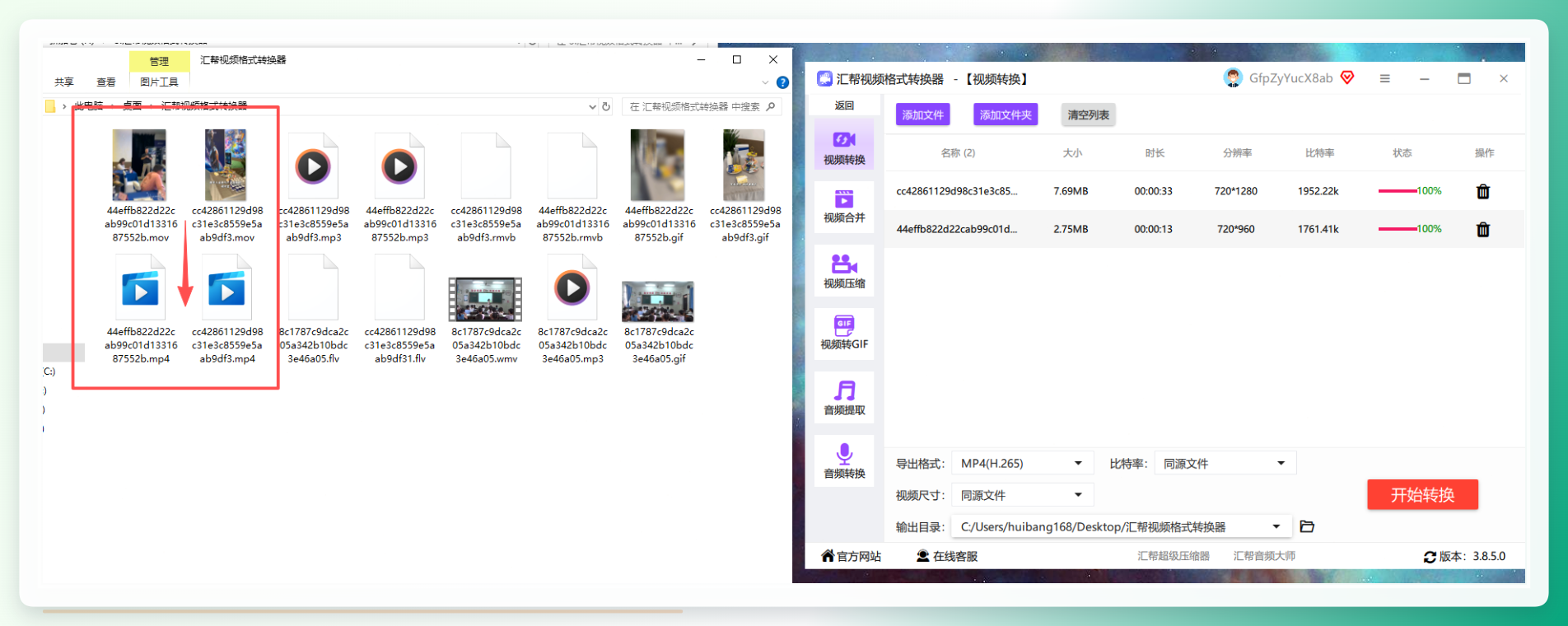Open the 音频提取 audio extraction tool
Image resolution: width=1568 pixels, height=626 pixels.
[844, 397]
